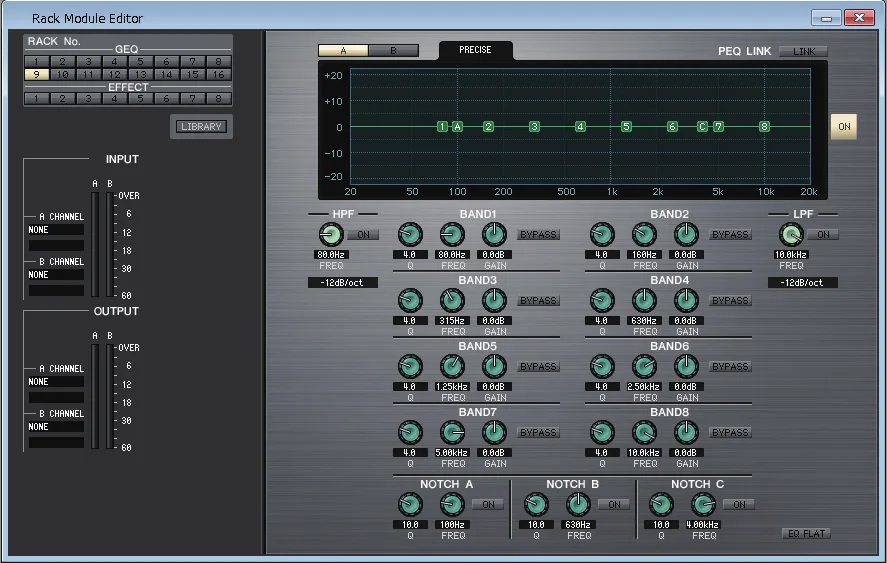Click BAND6 frequency value 2.50kHz
The width and height of the screenshot is (887, 563).
644,387
